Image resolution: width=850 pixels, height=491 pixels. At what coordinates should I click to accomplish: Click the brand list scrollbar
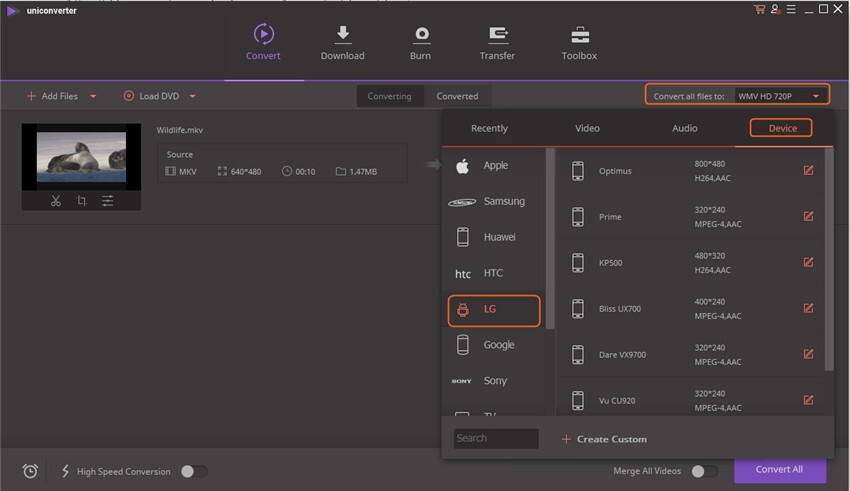pyautogui.click(x=550, y=238)
